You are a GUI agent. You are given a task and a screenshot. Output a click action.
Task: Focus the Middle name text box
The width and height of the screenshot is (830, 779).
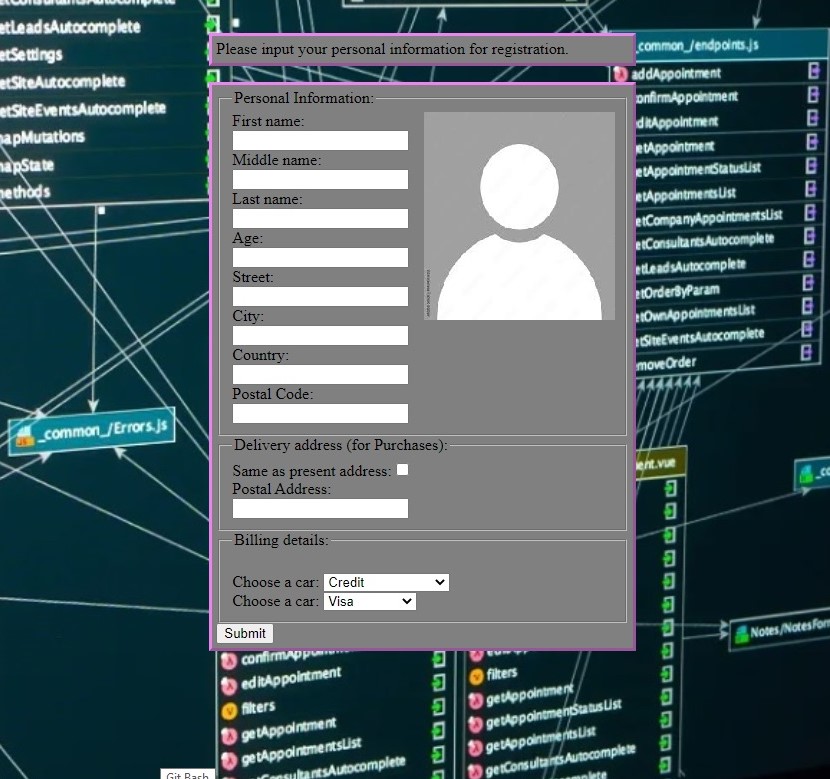(320, 180)
